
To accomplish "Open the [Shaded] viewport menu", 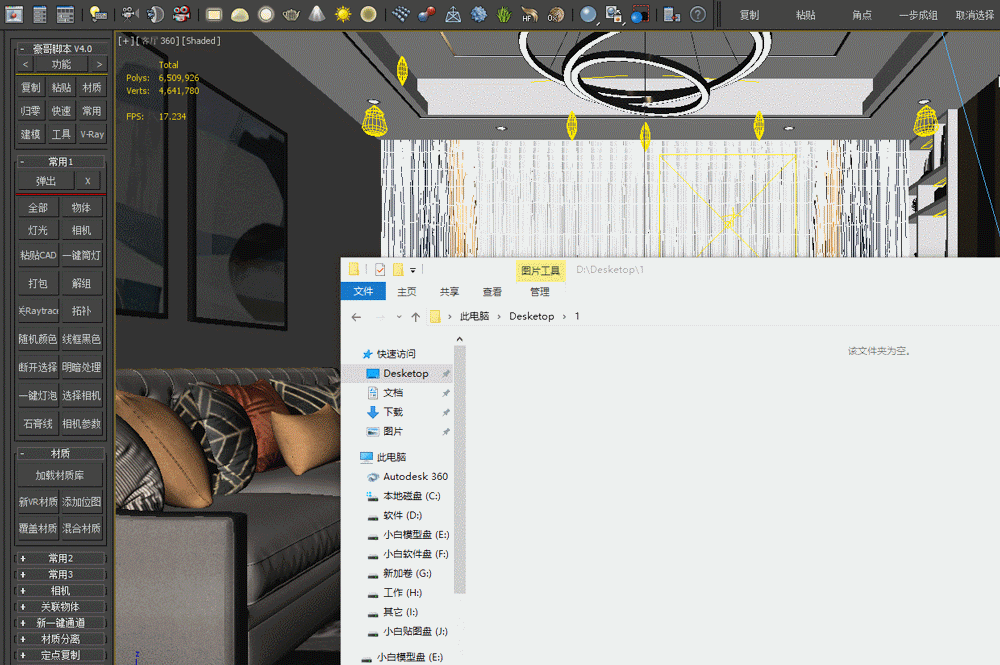I will point(202,41).
